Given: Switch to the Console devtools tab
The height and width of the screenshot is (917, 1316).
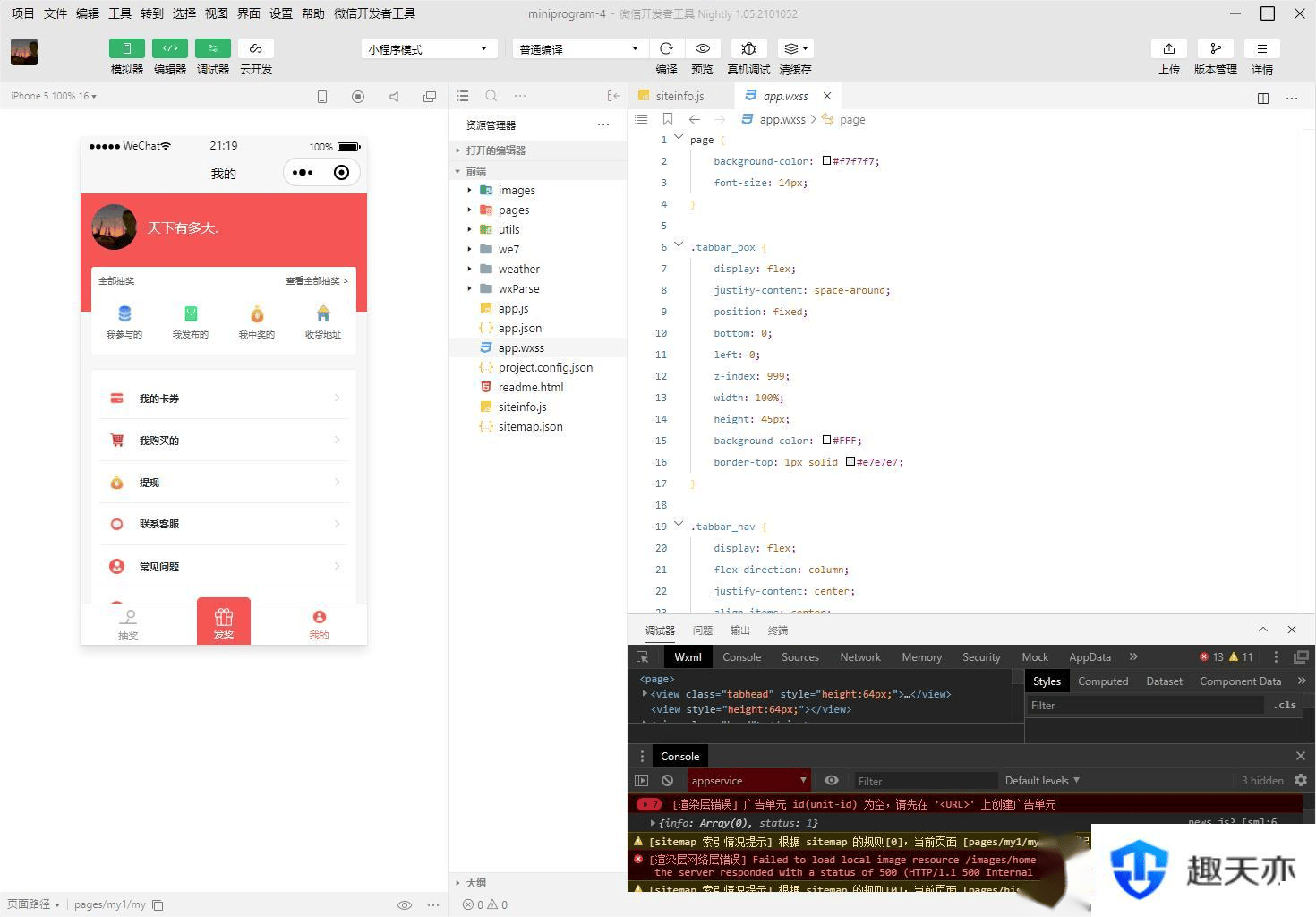Looking at the screenshot, I should [x=741, y=656].
